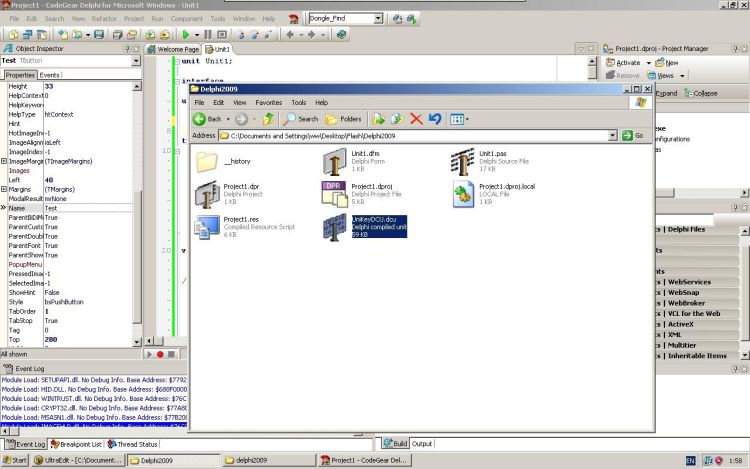Select Properties tab in Object Inspector
This screenshot has height=469, width=750.
(20, 75)
